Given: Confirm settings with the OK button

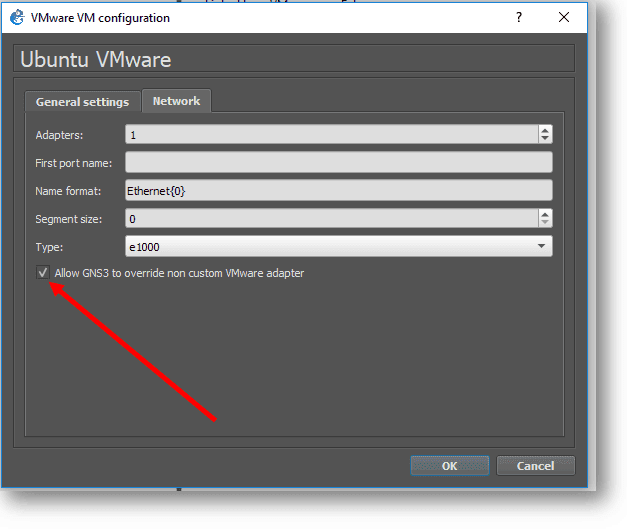Looking at the screenshot, I should tap(449, 466).
